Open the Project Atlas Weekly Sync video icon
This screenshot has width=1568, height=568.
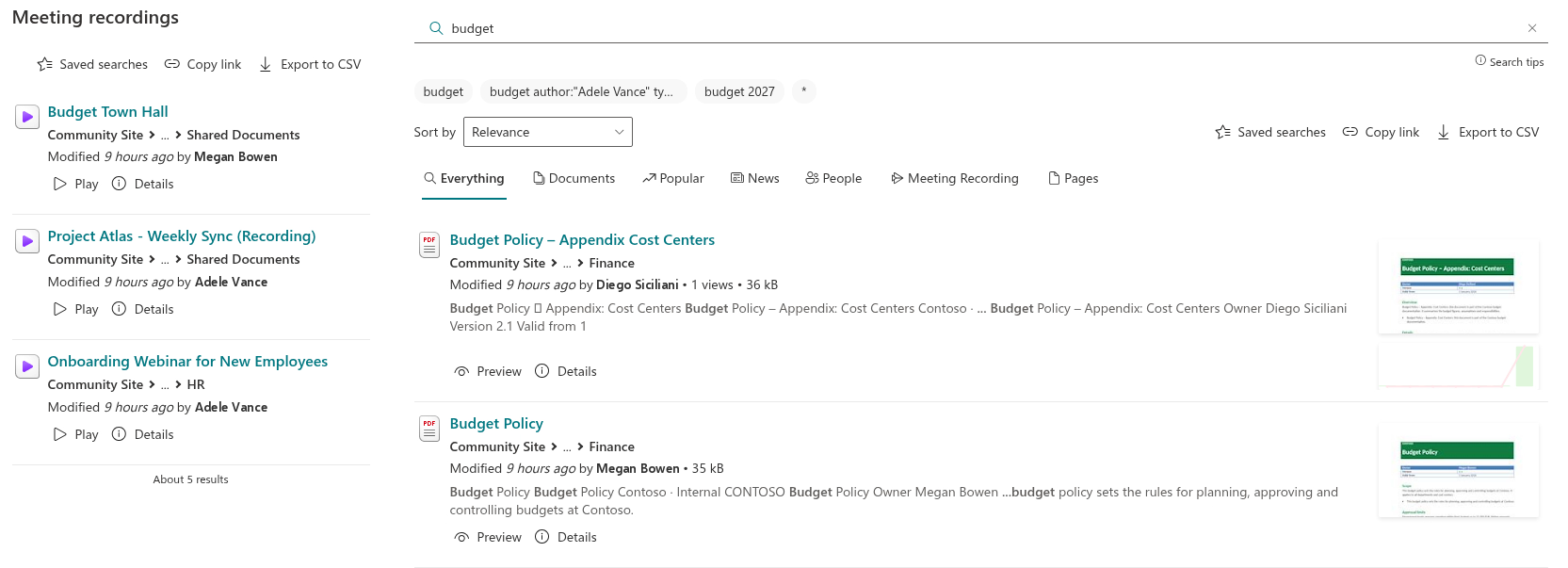(x=27, y=241)
